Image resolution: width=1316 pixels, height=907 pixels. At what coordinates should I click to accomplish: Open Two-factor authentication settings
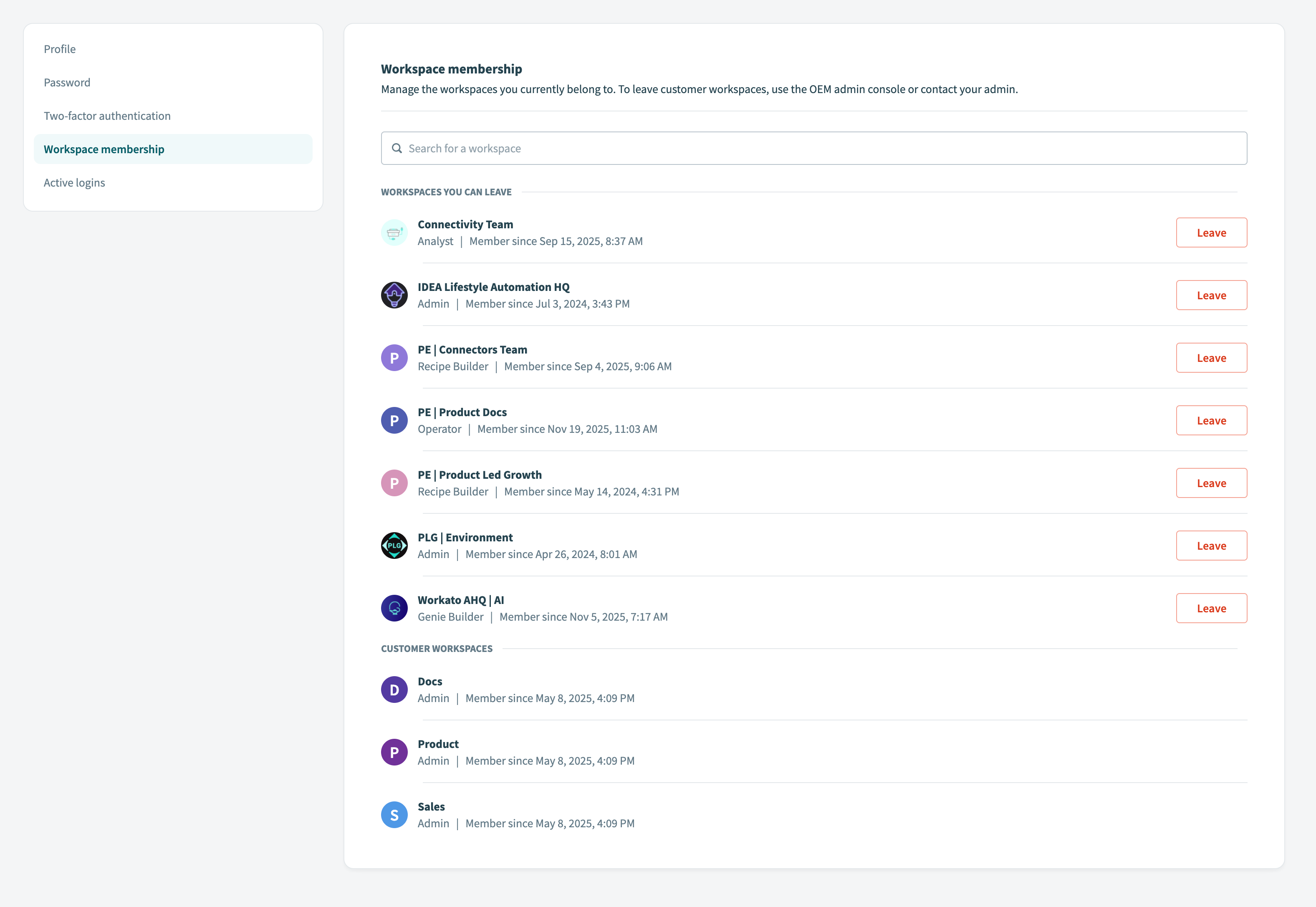(x=107, y=115)
